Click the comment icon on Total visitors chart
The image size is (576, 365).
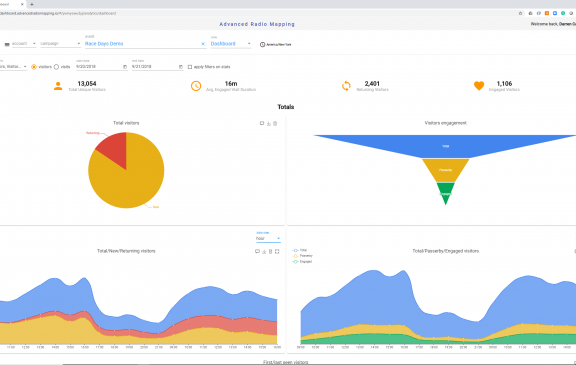coord(262,123)
